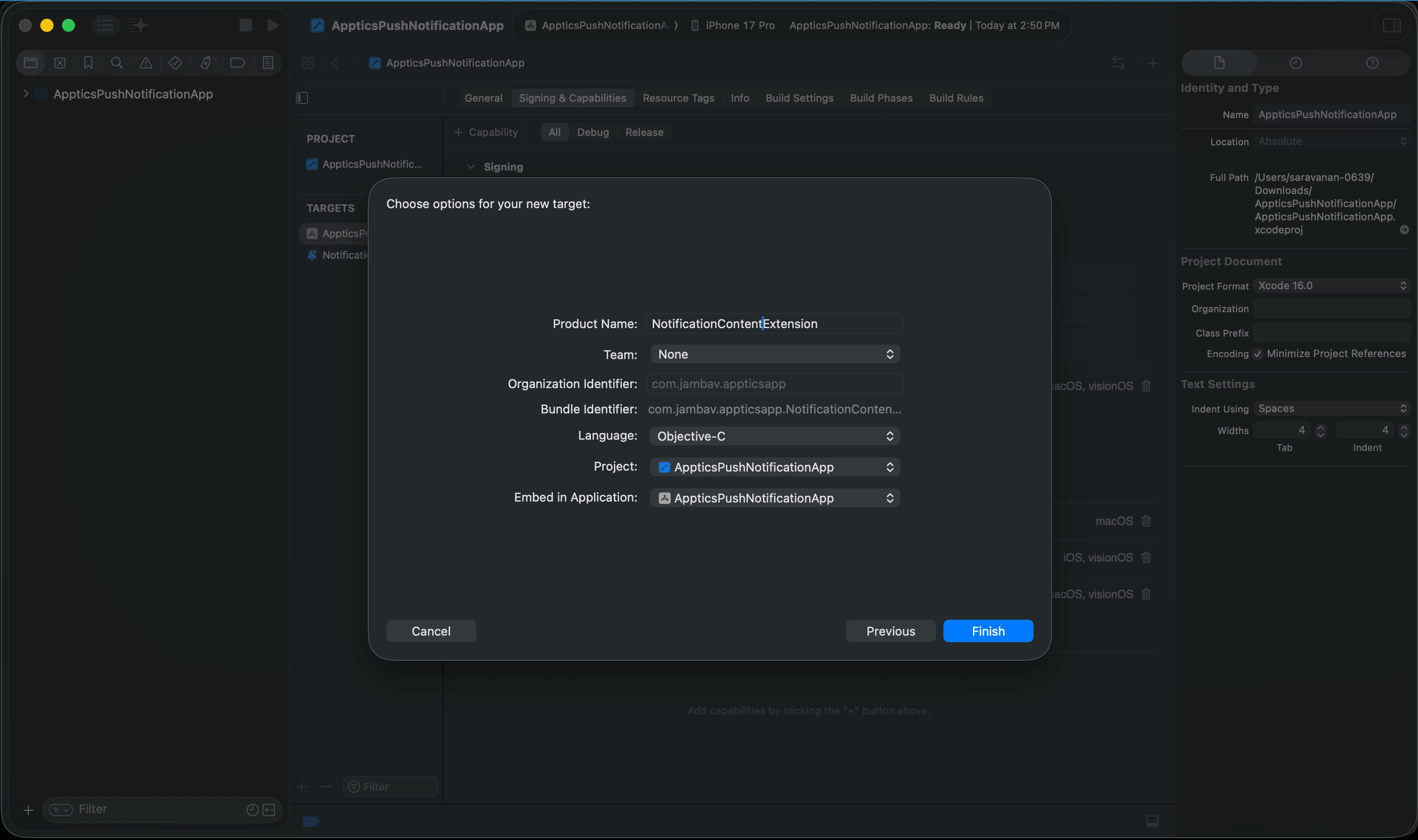
Task: Switch to the Build Settings tab
Action: click(799, 98)
